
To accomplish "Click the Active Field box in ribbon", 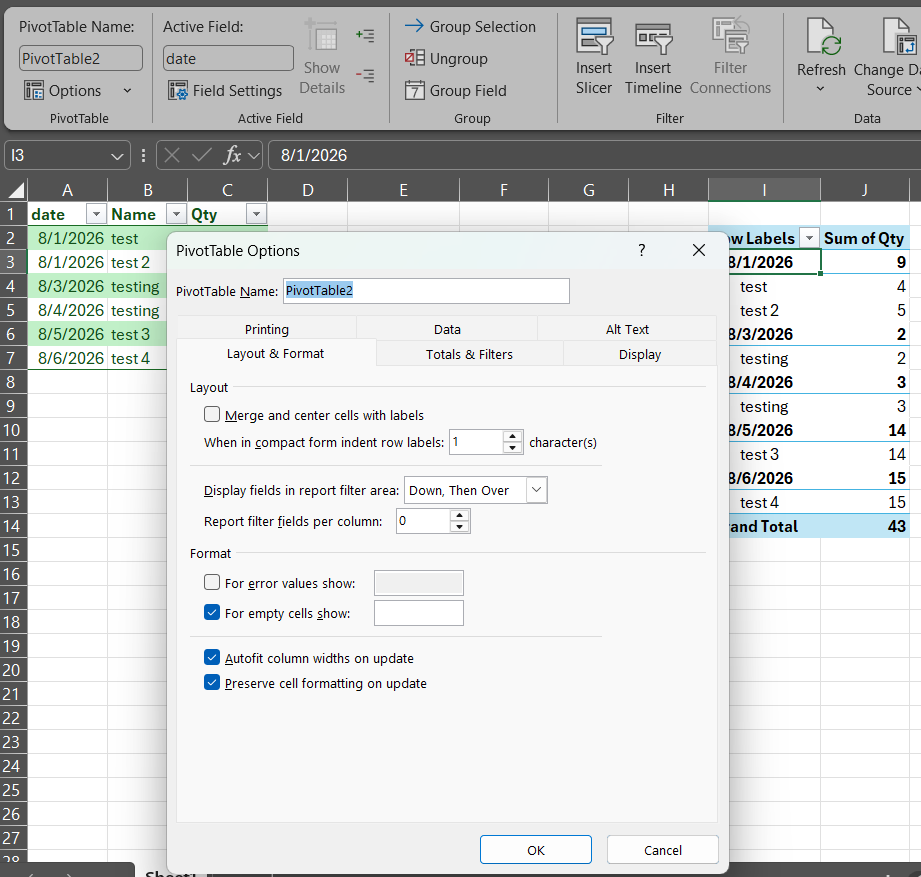I will tap(228, 58).
